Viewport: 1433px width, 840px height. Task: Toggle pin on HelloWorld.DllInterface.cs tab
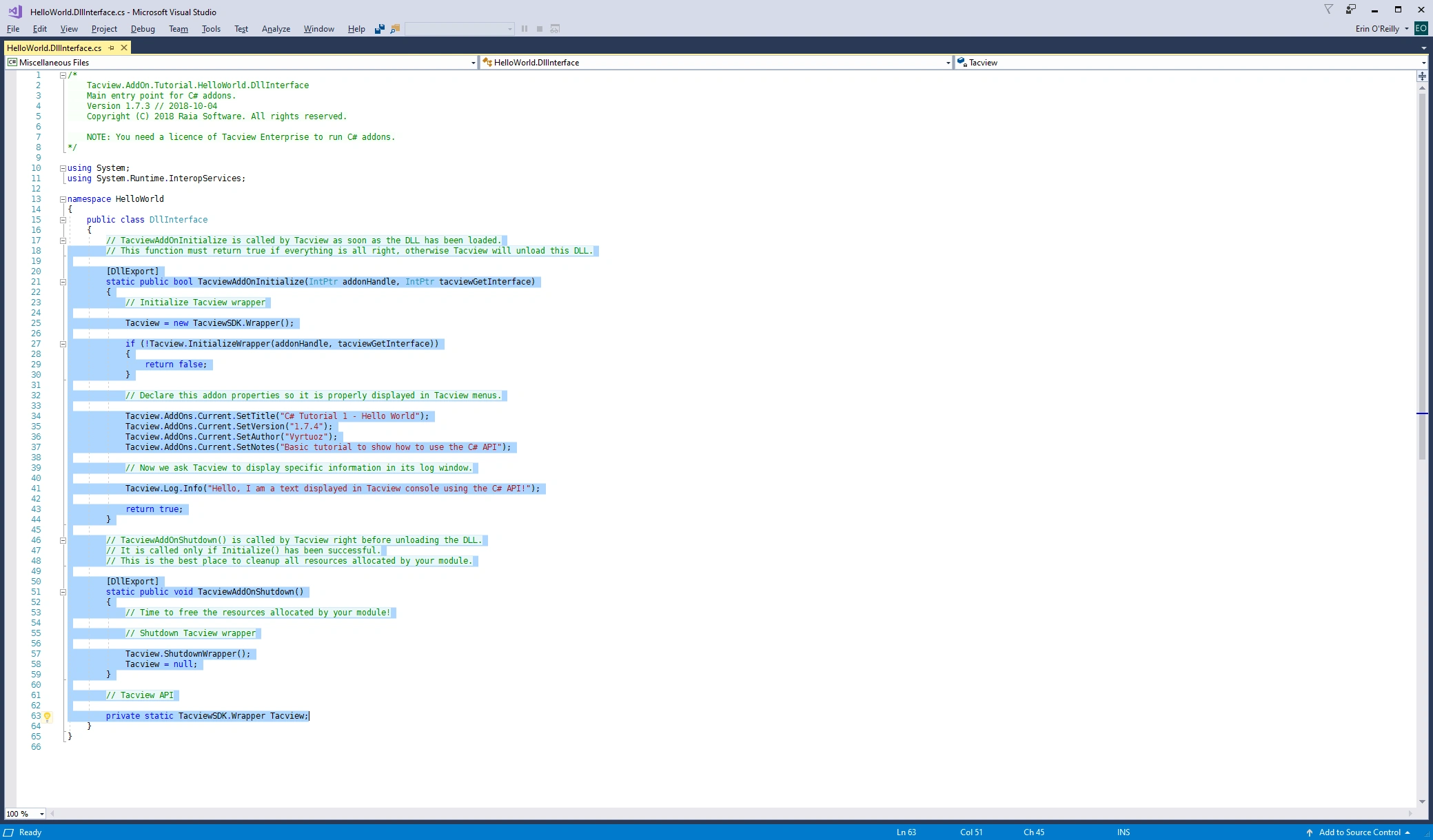coord(112,48)
